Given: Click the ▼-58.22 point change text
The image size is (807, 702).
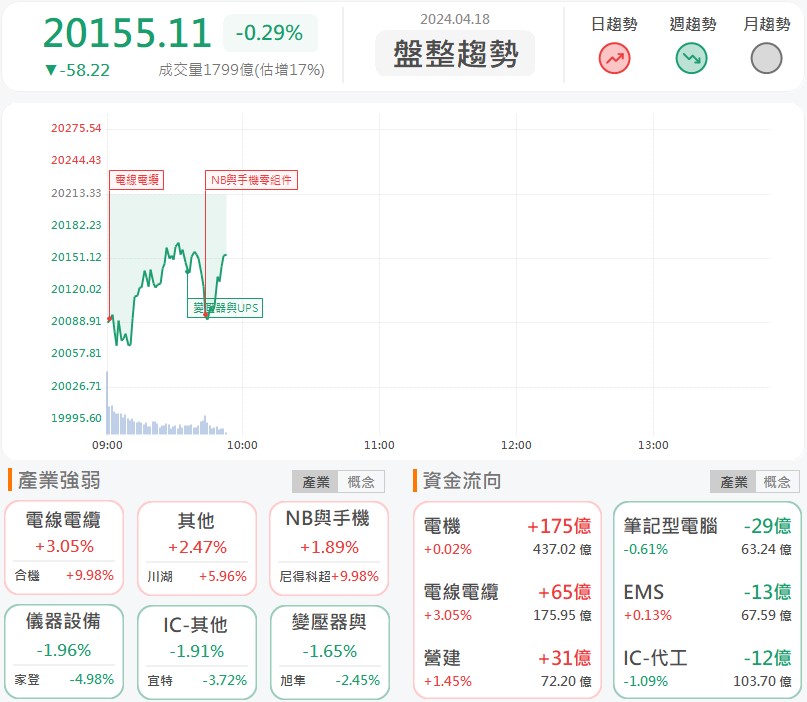Looking at the screenshot, I should coord(78,70).
